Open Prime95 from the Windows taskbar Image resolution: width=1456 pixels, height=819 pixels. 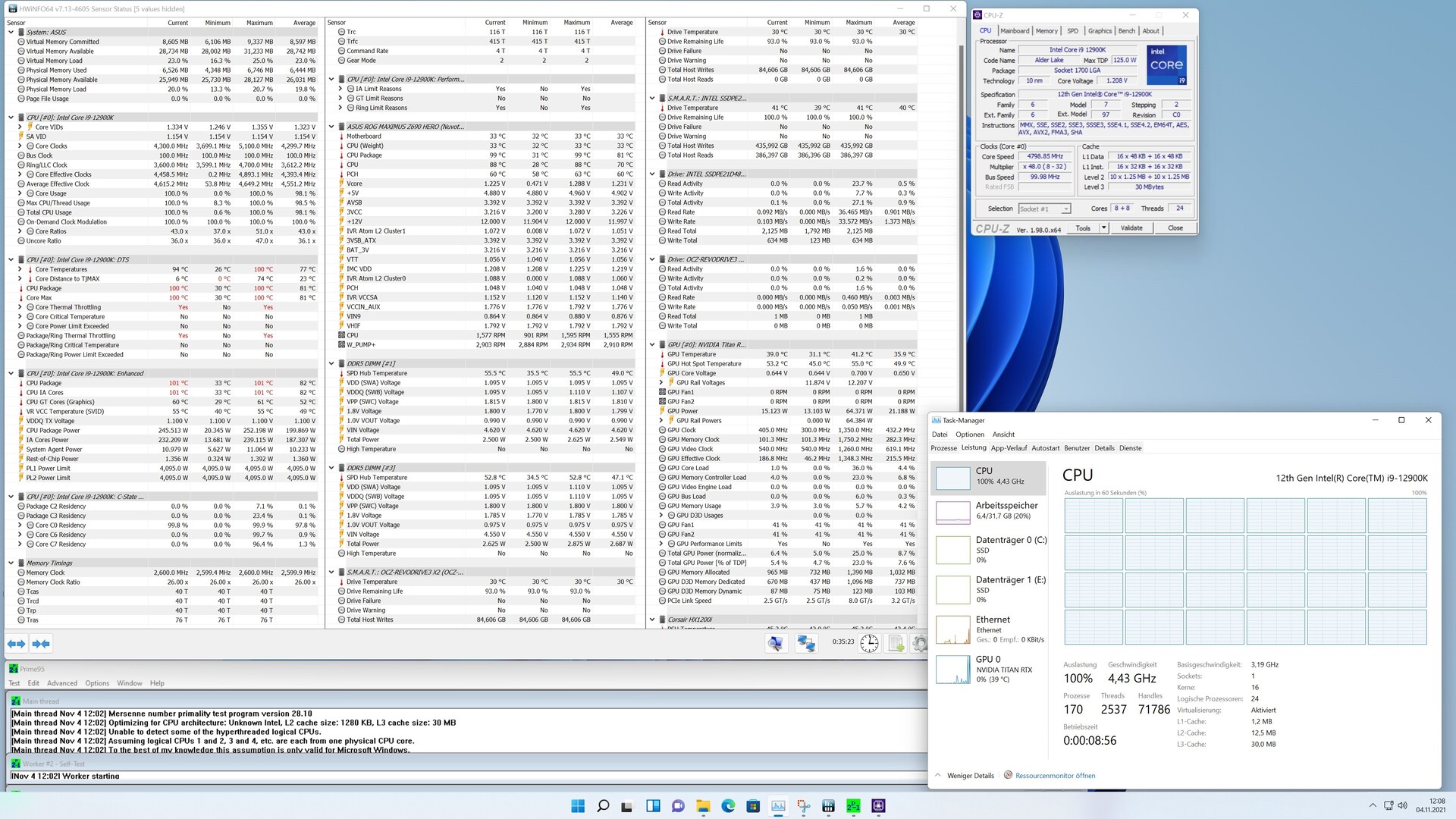pyautogui.click(x=853, y=805)
